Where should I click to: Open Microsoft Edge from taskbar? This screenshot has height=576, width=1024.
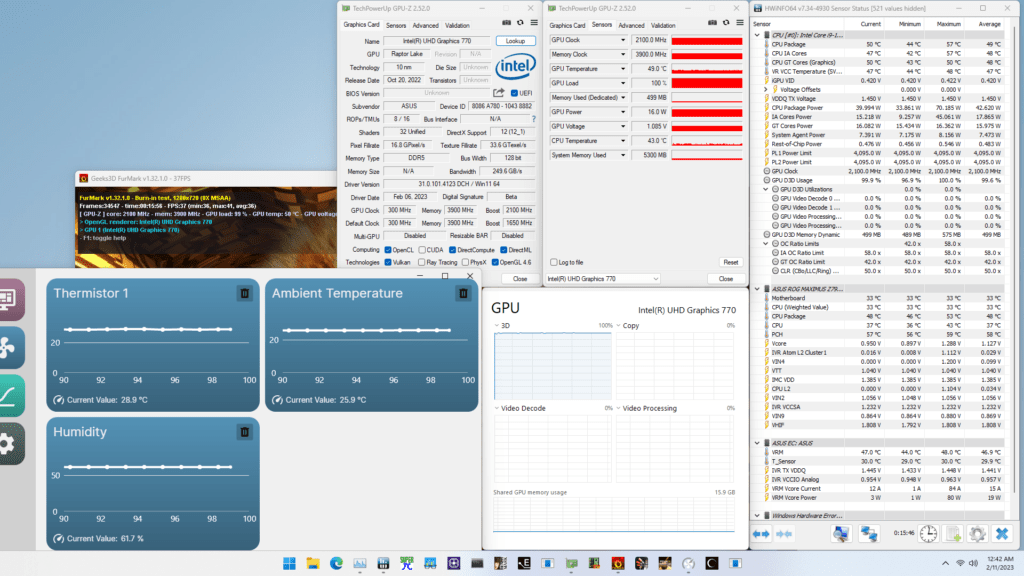(336, 564)
